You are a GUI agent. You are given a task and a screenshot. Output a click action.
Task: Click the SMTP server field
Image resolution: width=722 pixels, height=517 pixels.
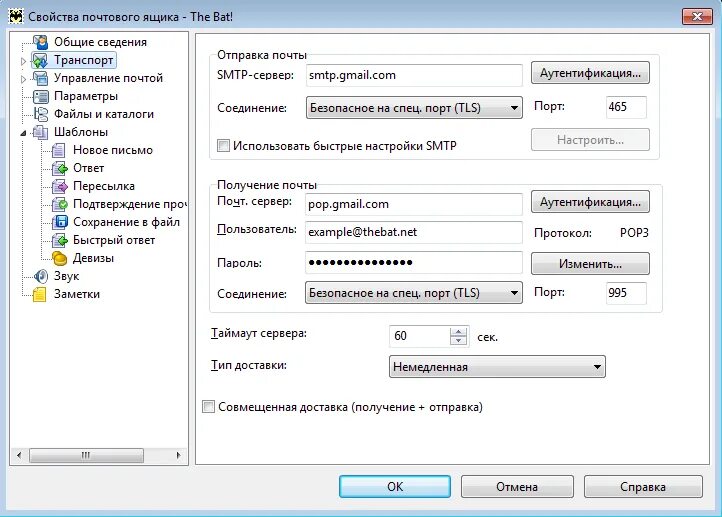[414, 75]
